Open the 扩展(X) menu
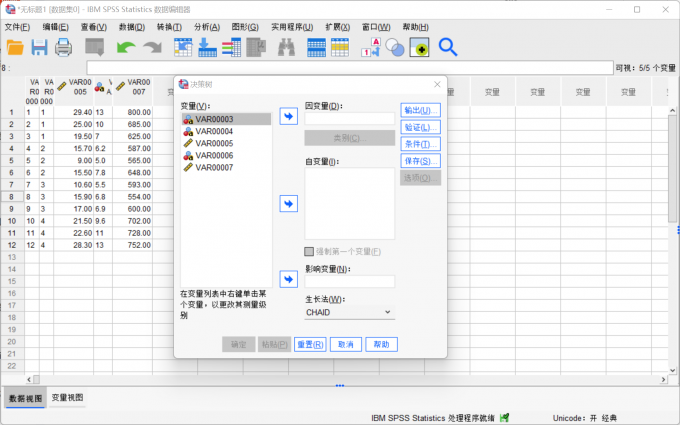Viewport: 680px width, 425px height. (338, 27)
